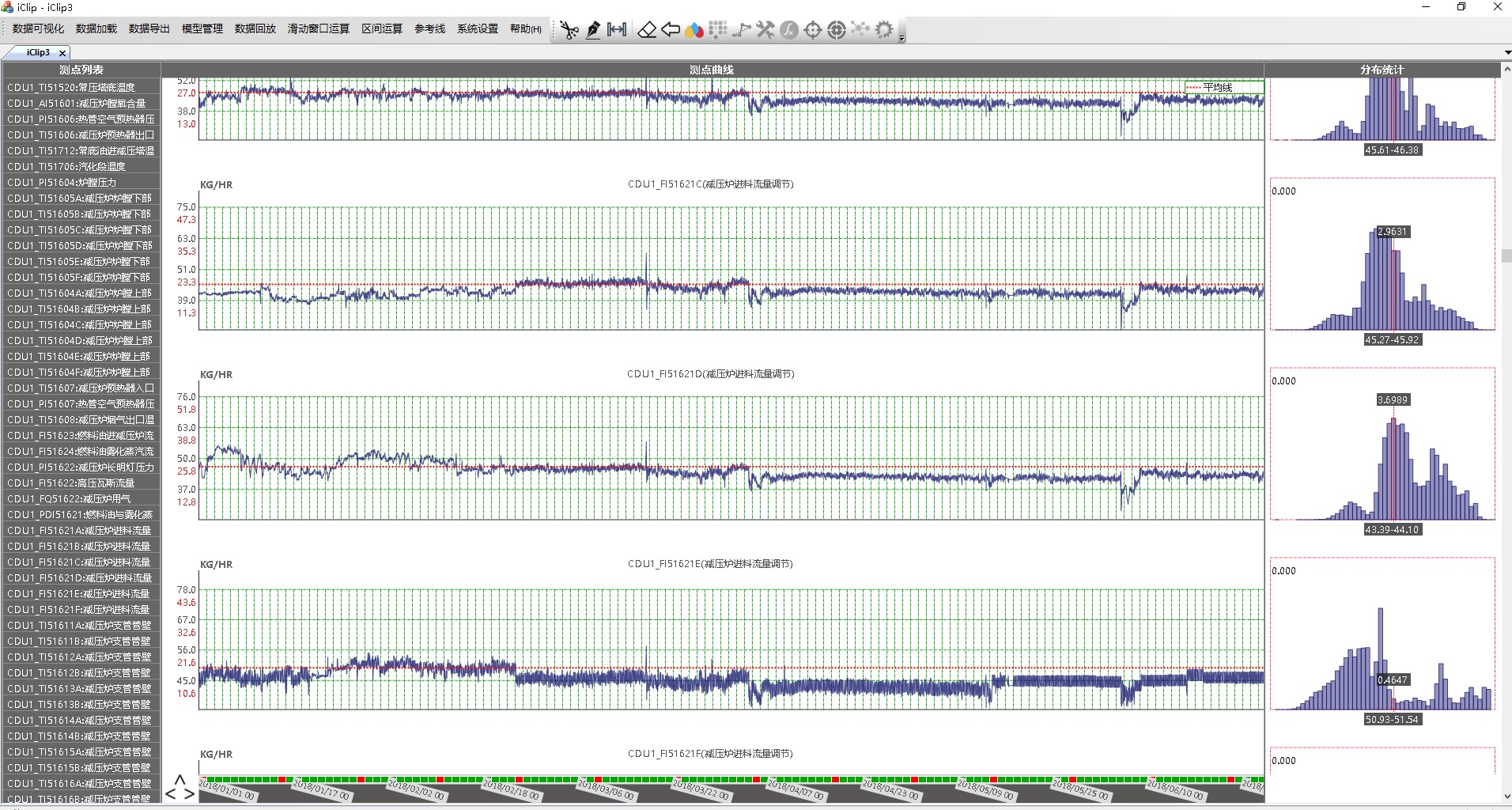The width and height of the screenshot is (1512, 810).
Task: Click the dot matrix grid icon
Action: (x=718, y=30)
